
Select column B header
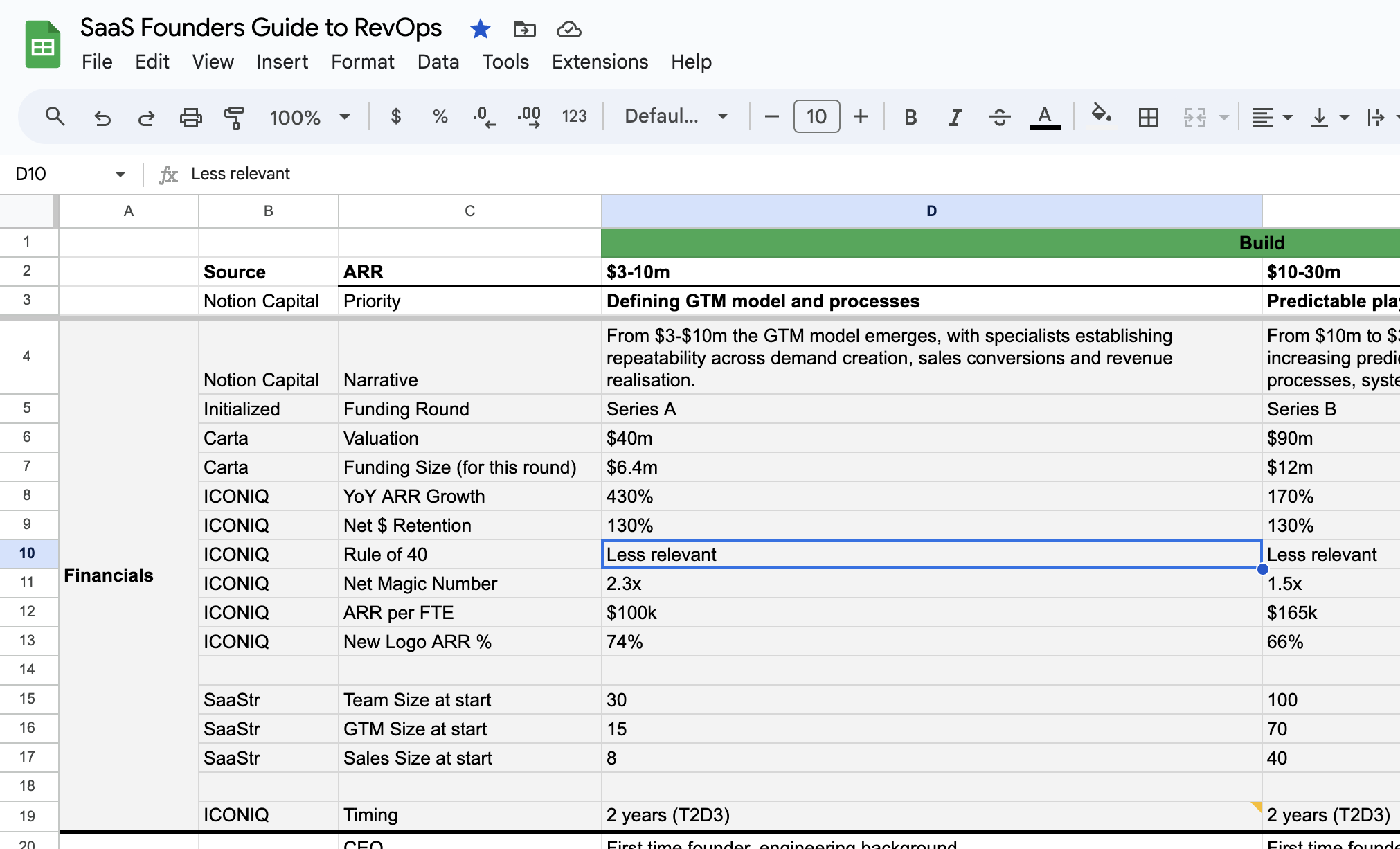(269, 211)
